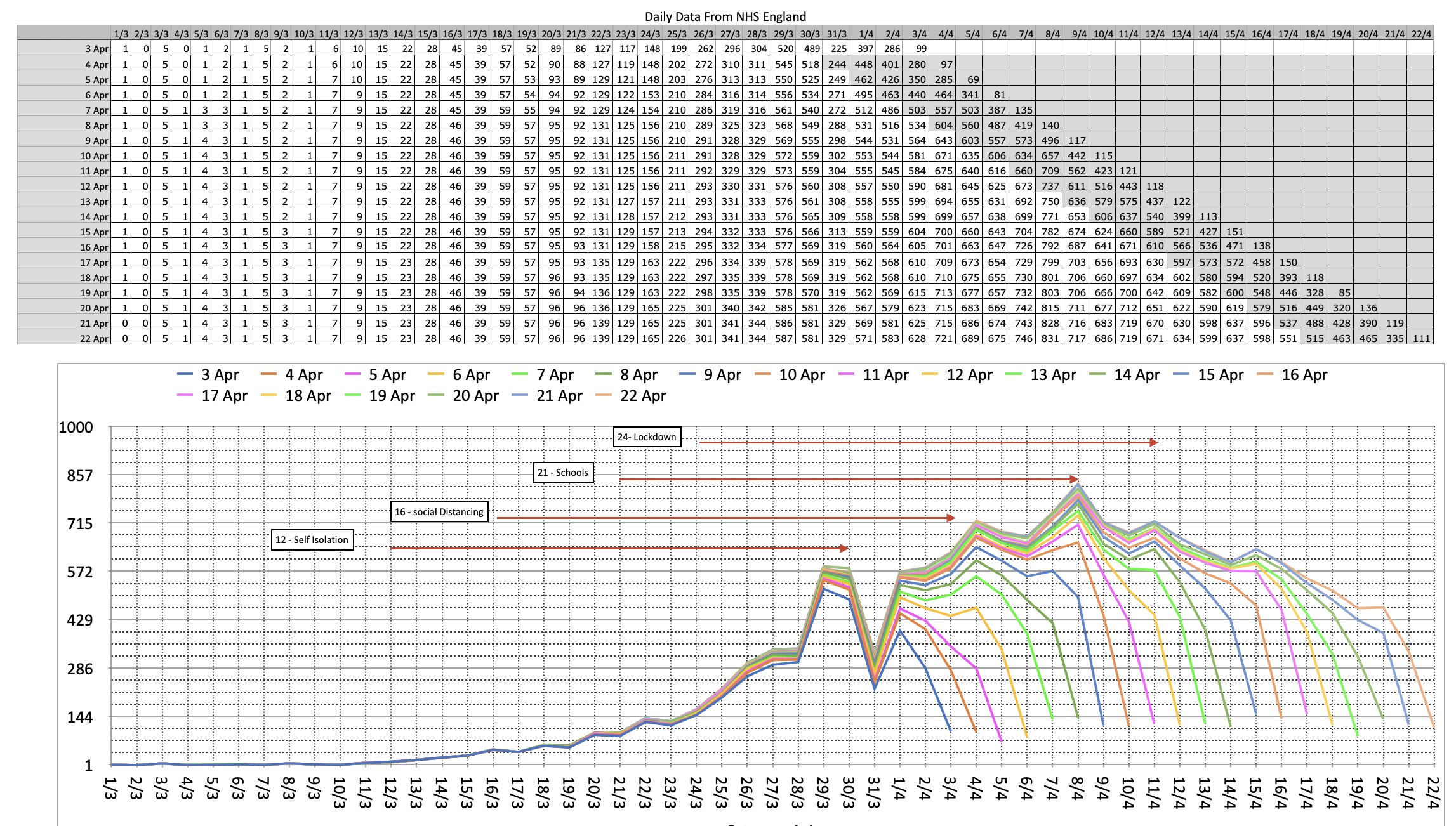The width and height of the screenshot is (1456, 826).
Task: Select the table cell containing 111
Action: pos(1421,339)
